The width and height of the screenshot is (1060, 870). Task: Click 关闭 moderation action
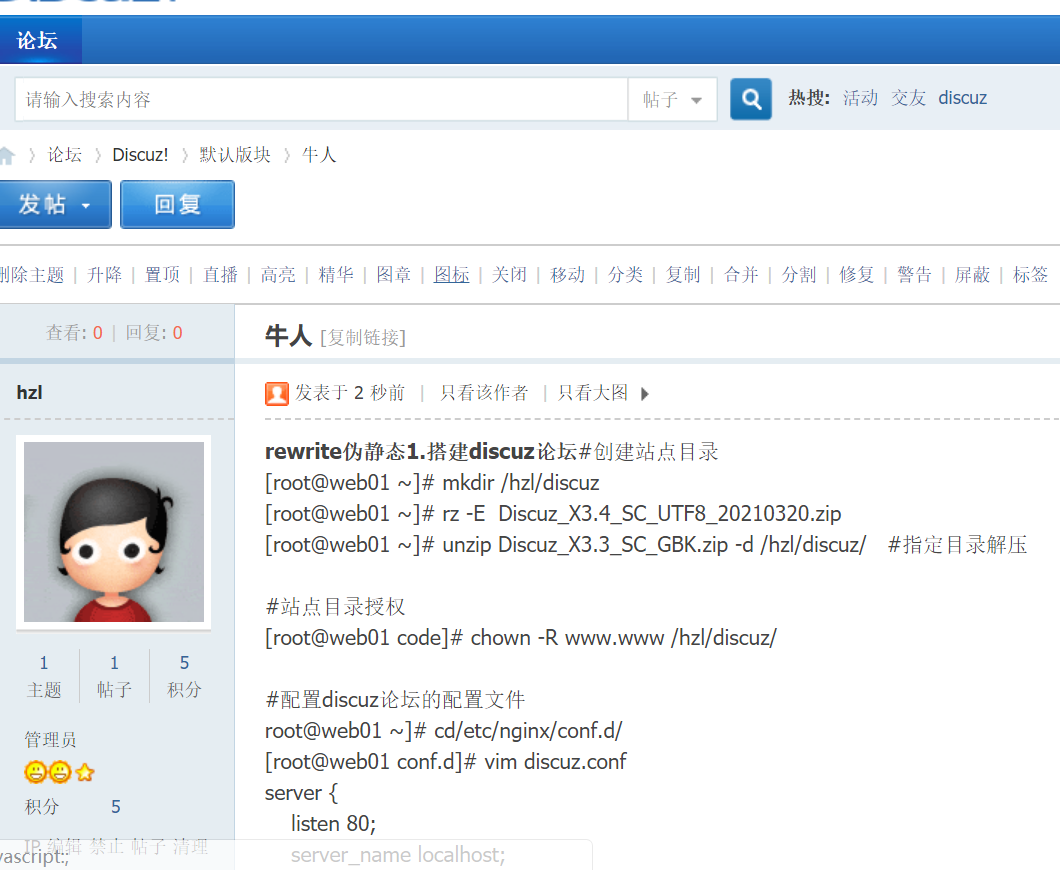pos(509,274)
